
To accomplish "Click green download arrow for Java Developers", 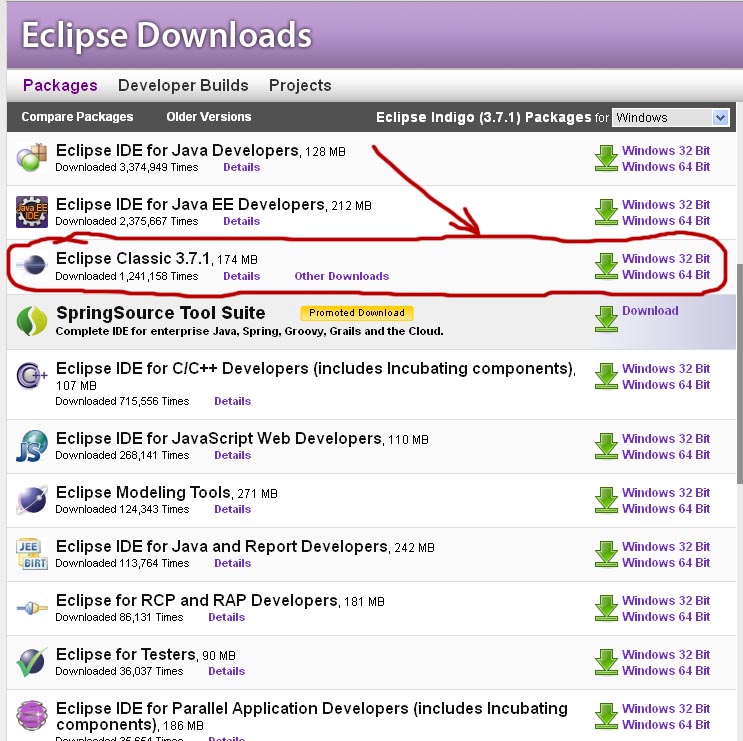I will pos(606,158).
